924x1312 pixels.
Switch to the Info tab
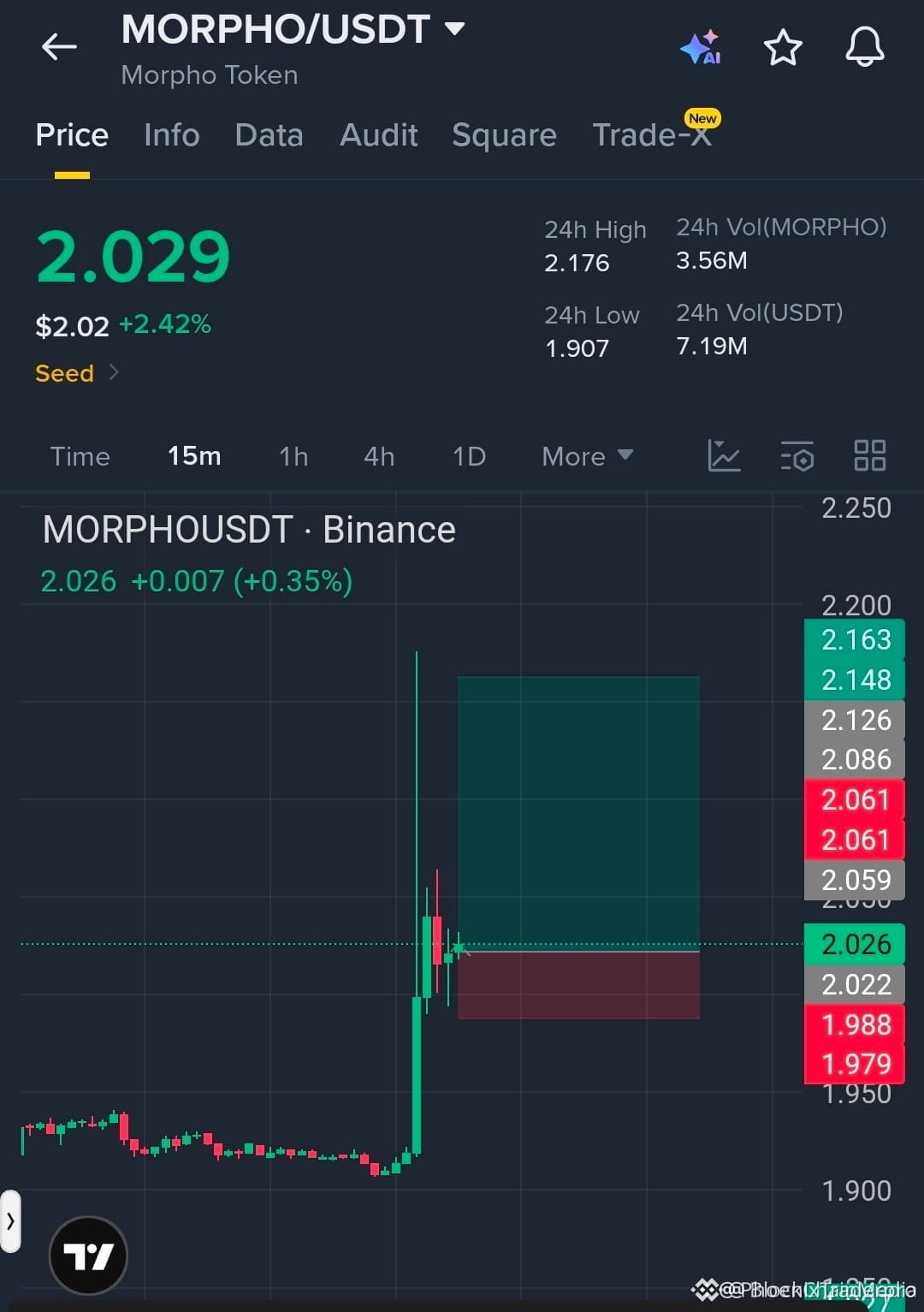pos(172,135)
